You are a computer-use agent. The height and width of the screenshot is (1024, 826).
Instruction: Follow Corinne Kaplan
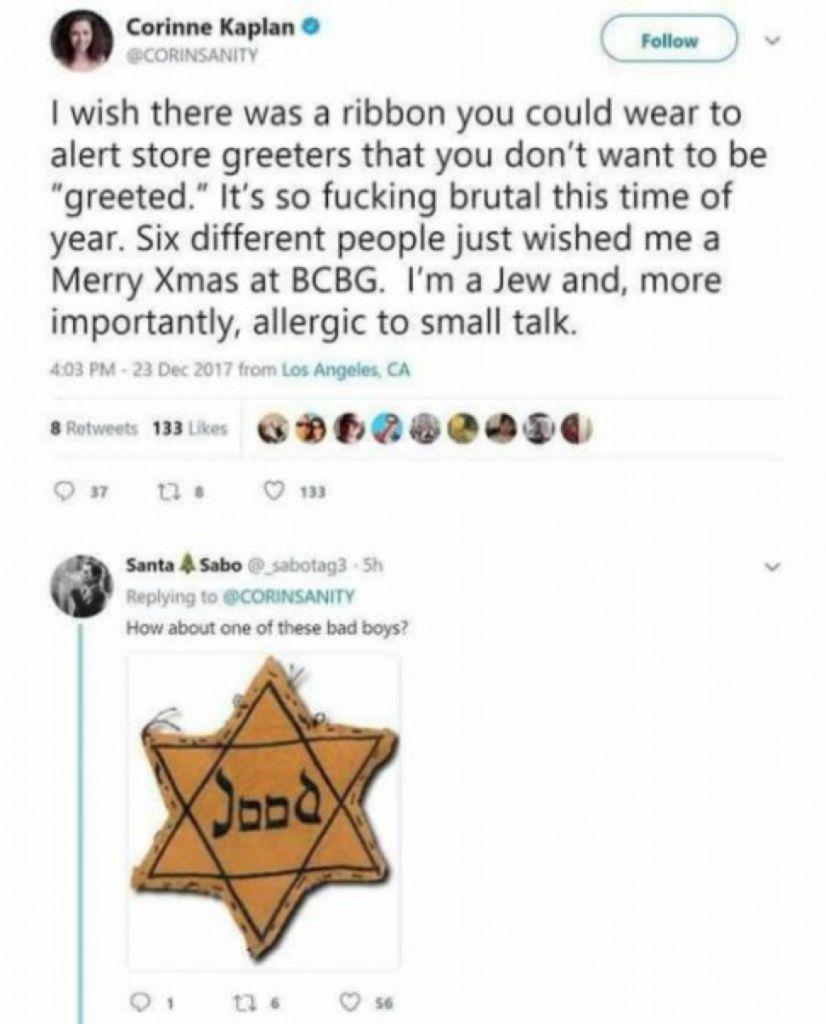tap(669, 42)
